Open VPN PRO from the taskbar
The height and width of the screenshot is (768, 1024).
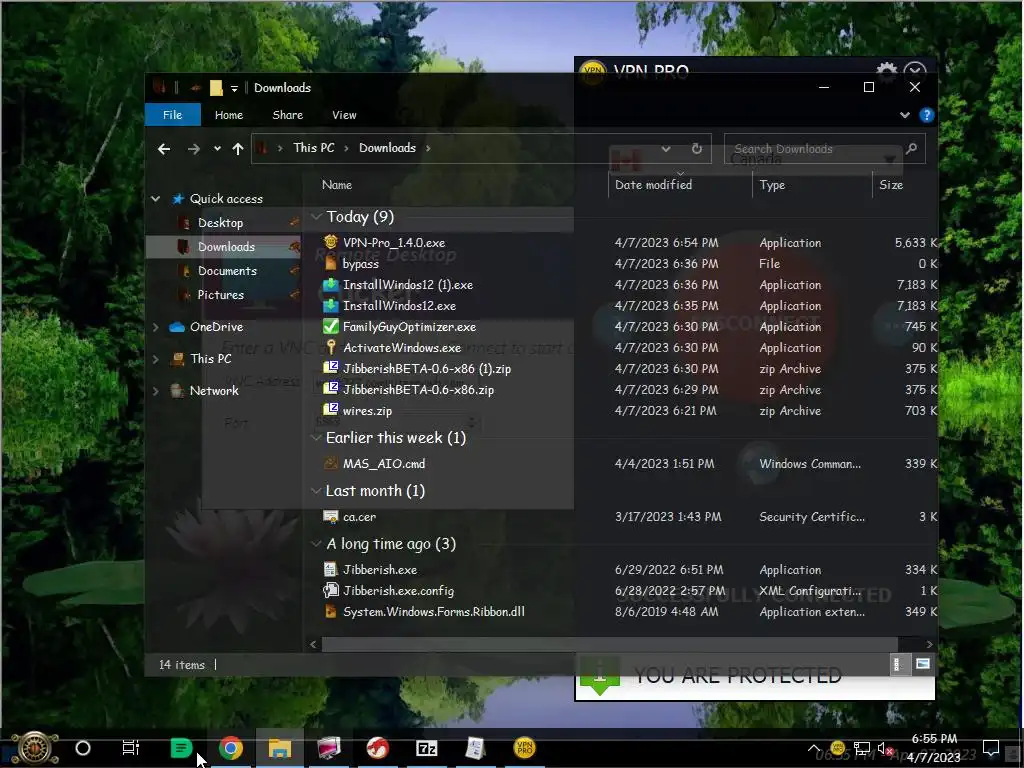(x=524, y=748)
